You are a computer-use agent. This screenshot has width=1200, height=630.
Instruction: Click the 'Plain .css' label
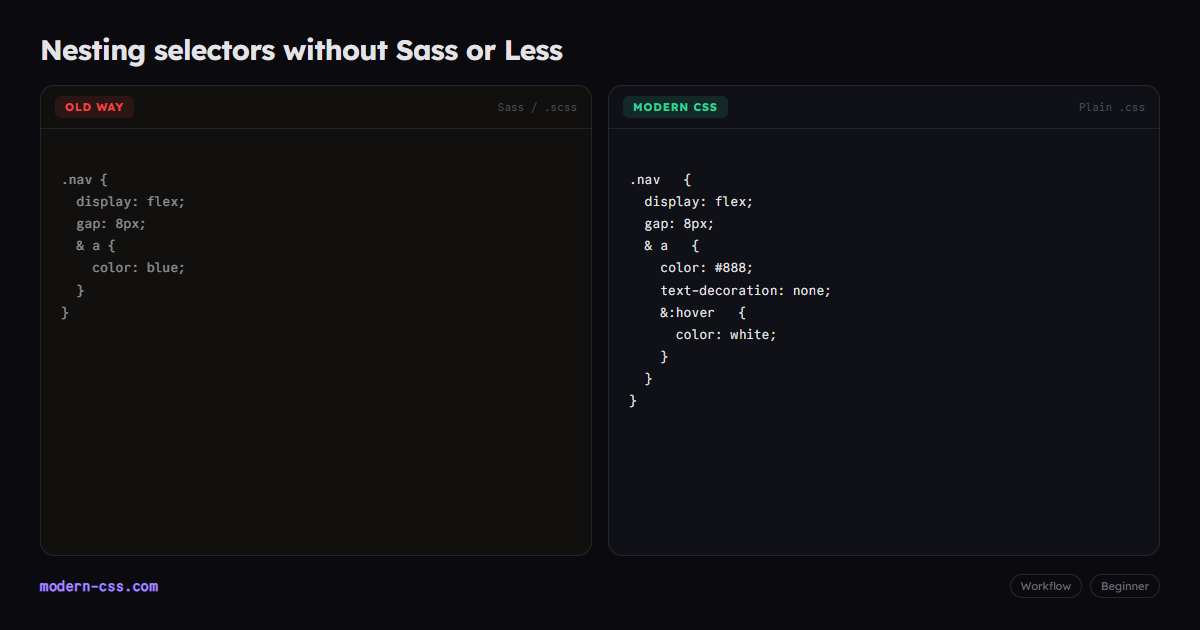click(1112, 107)
